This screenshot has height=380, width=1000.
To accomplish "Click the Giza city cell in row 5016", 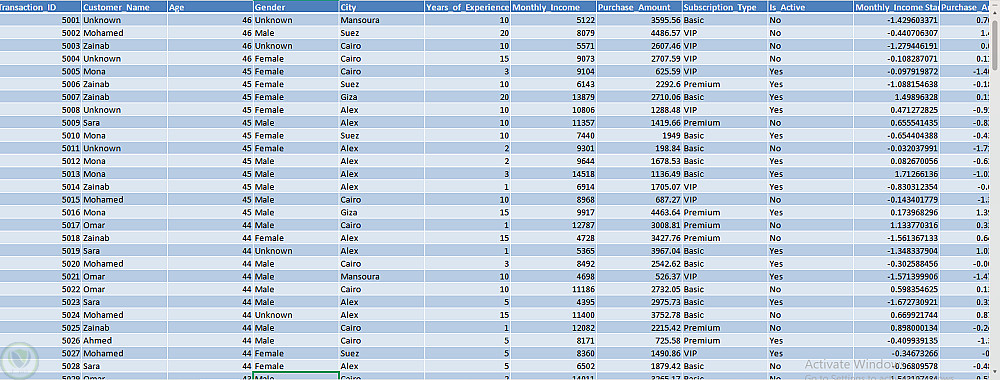I will [x=381, y=212].
